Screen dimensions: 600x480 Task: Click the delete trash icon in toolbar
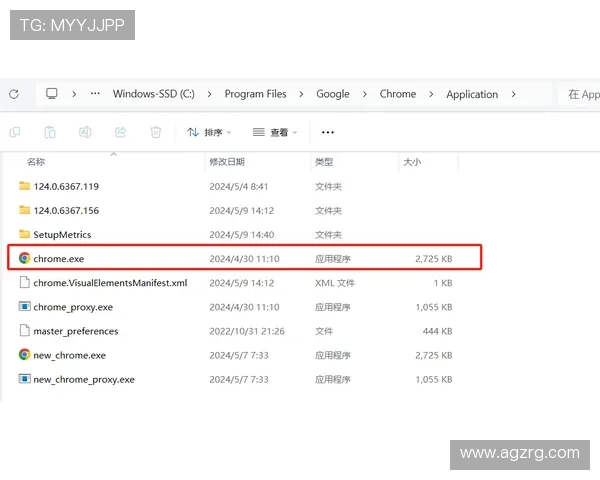pyautogui.click(x=156, y=132)
